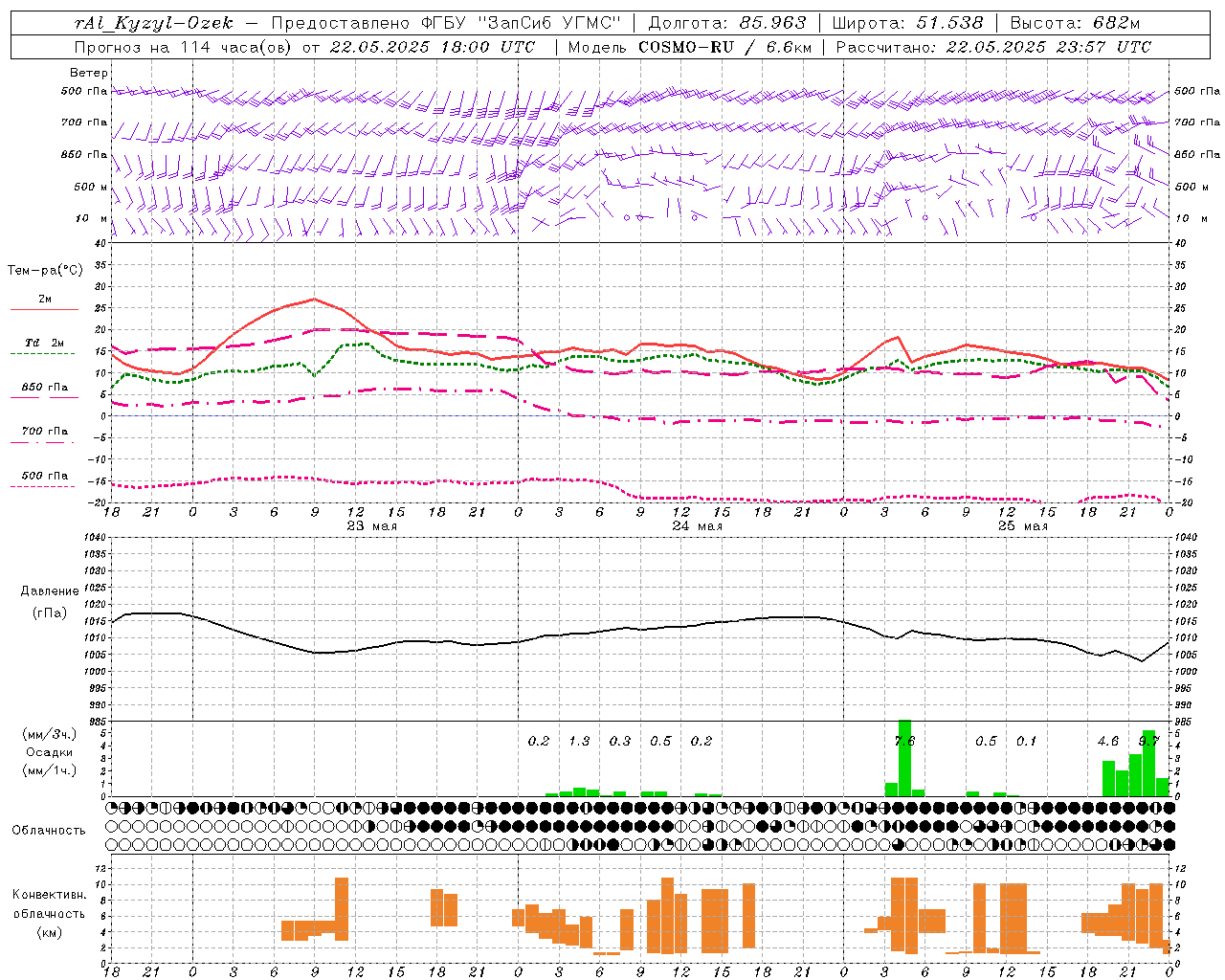
Task: Click the 24 мая date label
Action: [697, 526]
